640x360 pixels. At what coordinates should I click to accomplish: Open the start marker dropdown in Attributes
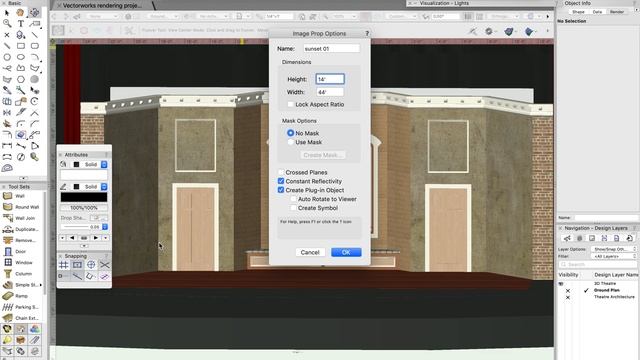(x=62, y=238)
